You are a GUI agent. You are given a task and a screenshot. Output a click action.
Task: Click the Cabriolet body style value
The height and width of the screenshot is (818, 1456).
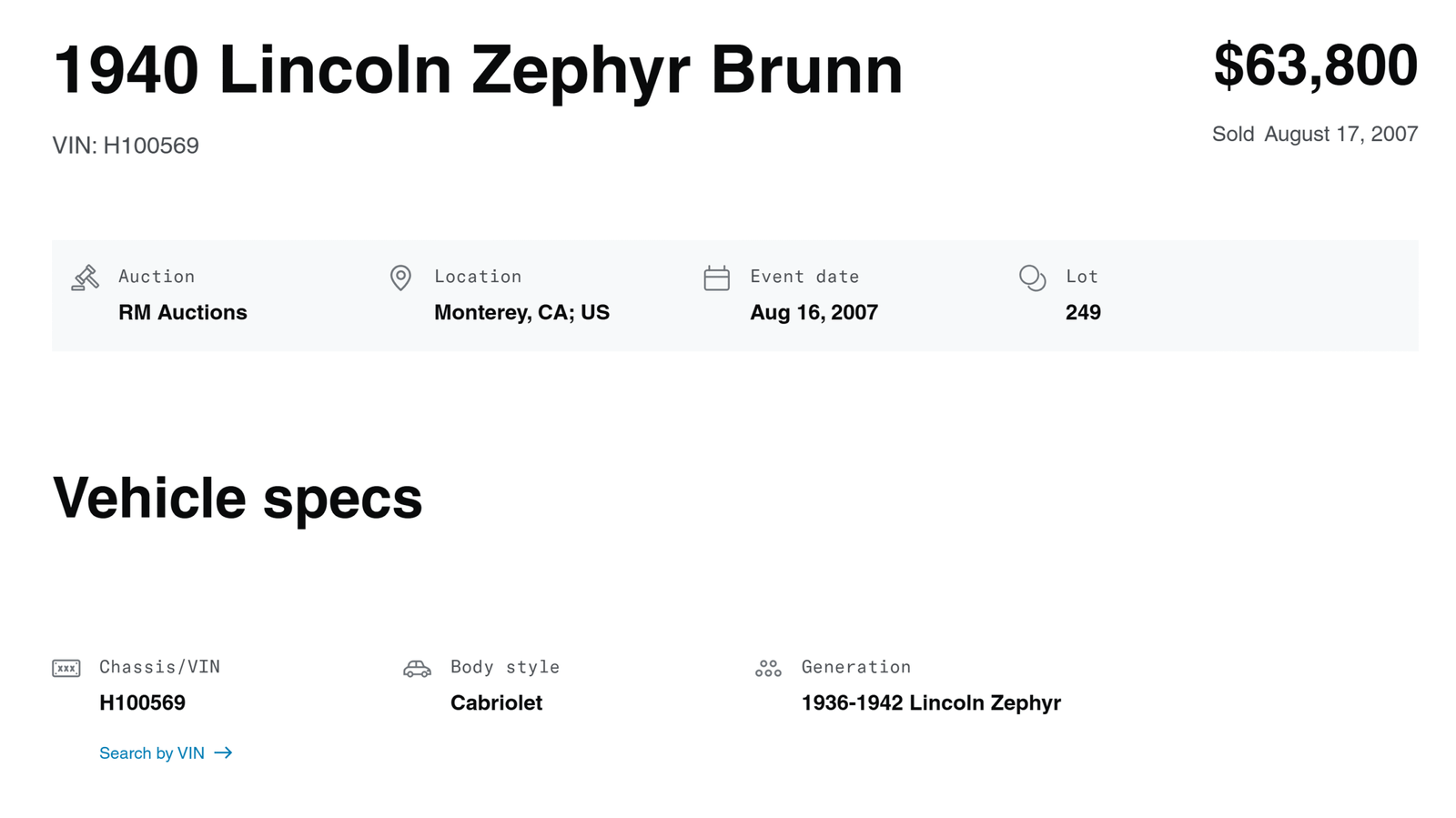[496, 702]
